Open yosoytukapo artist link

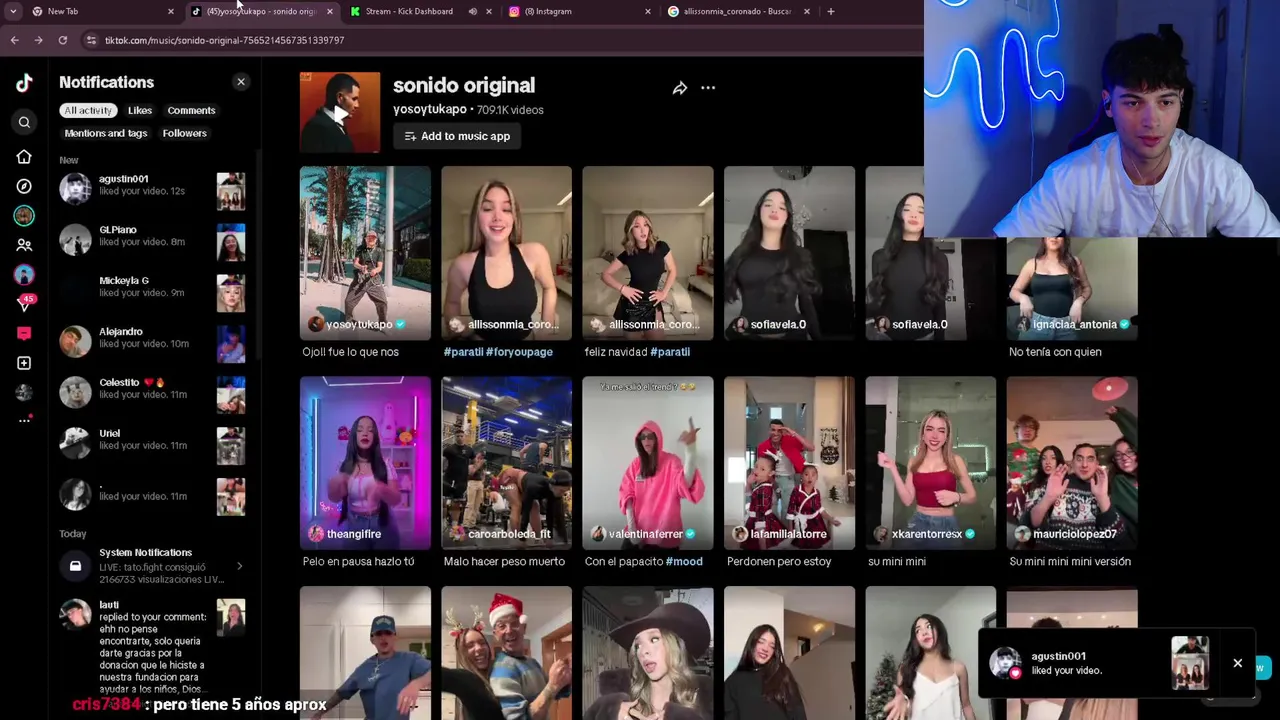tap(430, 109)
